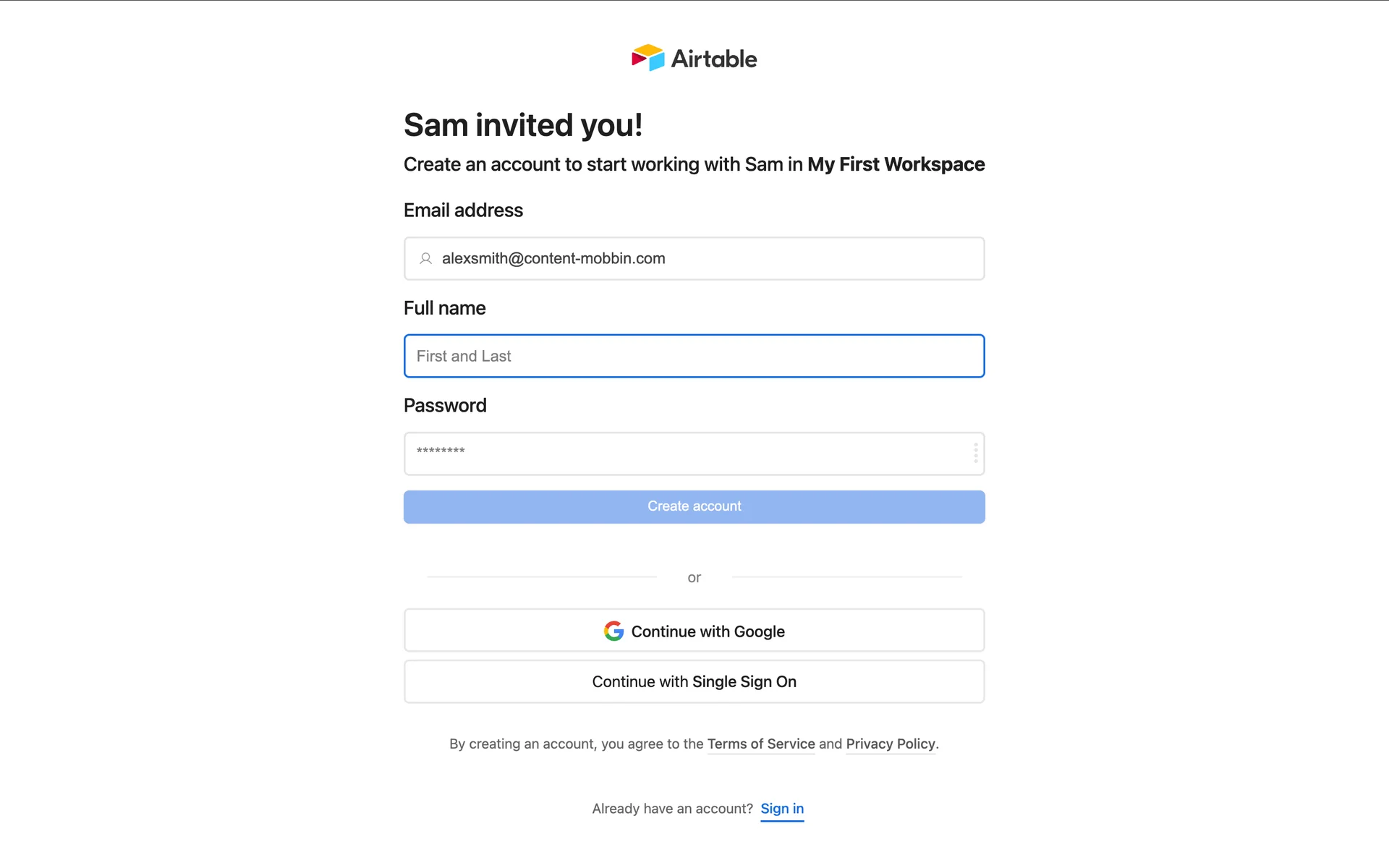This screenshot has height=868, width=1389.
Task: Click the bold My First Workspace text
Action: (896, 165)
